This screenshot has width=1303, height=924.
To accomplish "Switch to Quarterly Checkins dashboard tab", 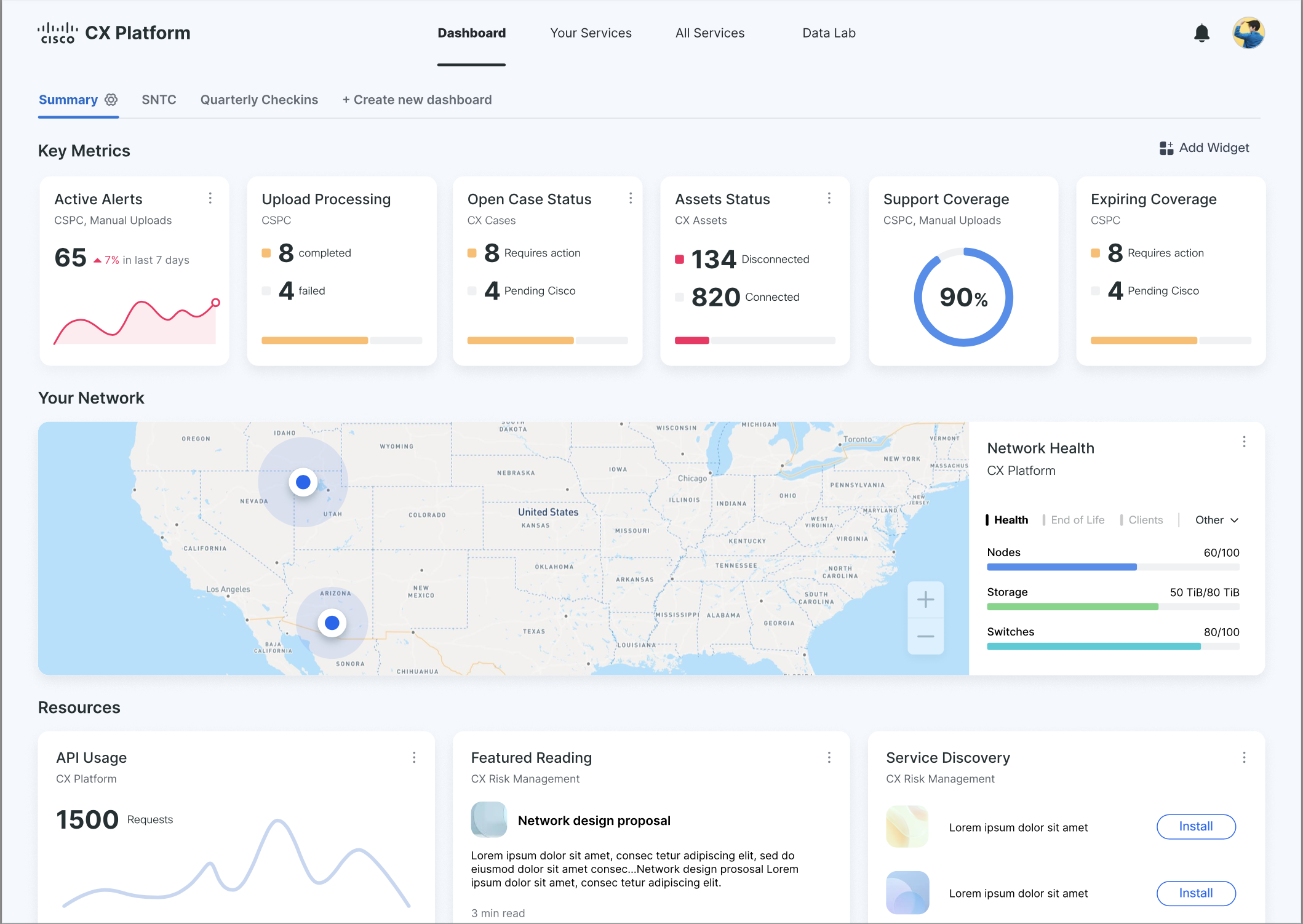I will click(x=259, y=100).
